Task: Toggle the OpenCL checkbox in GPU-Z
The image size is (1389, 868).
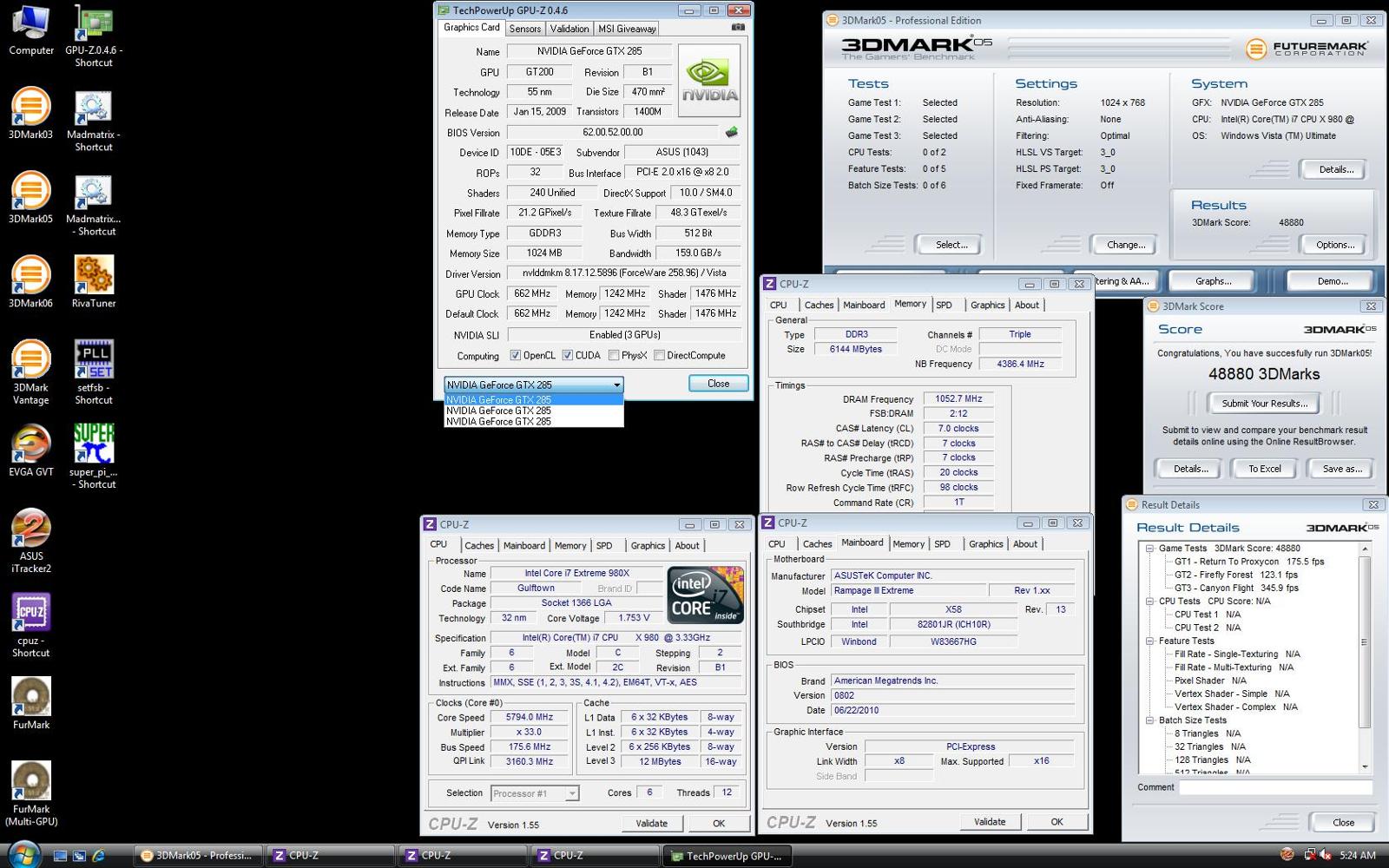Action: point(515,355)
